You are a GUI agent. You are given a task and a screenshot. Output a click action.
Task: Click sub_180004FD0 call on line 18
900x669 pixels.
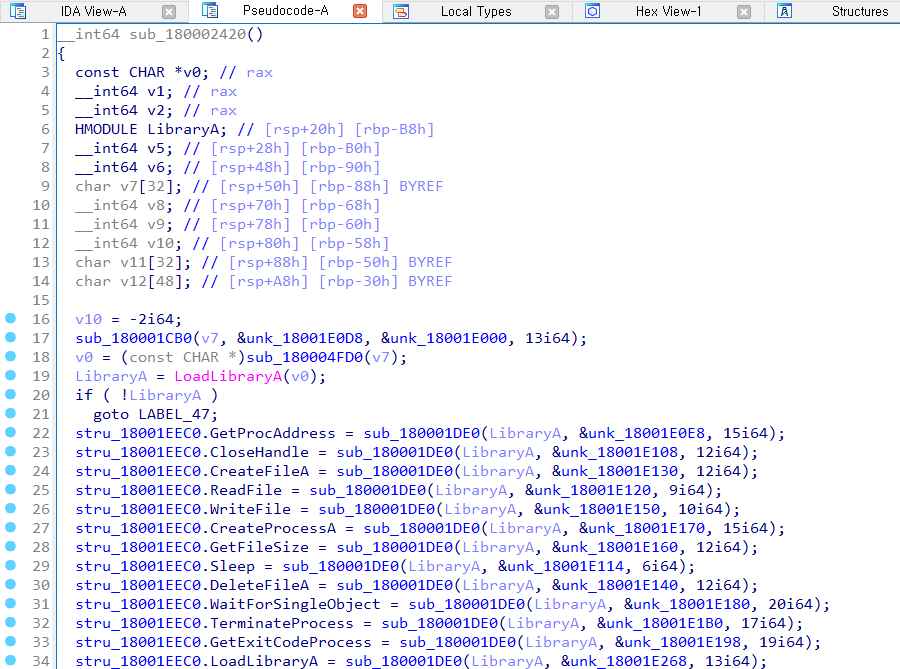(305, 357)
